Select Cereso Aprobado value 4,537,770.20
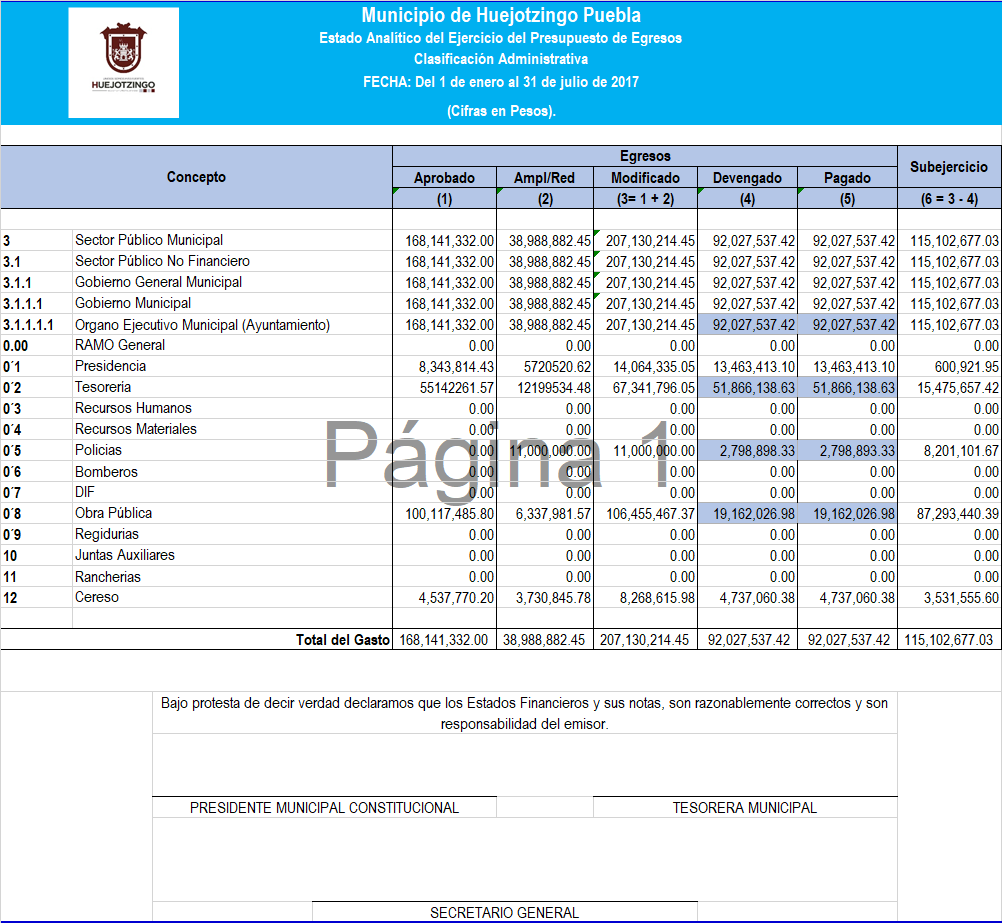The height and width of the screenshot is (923, 1002). pos(456,598)
